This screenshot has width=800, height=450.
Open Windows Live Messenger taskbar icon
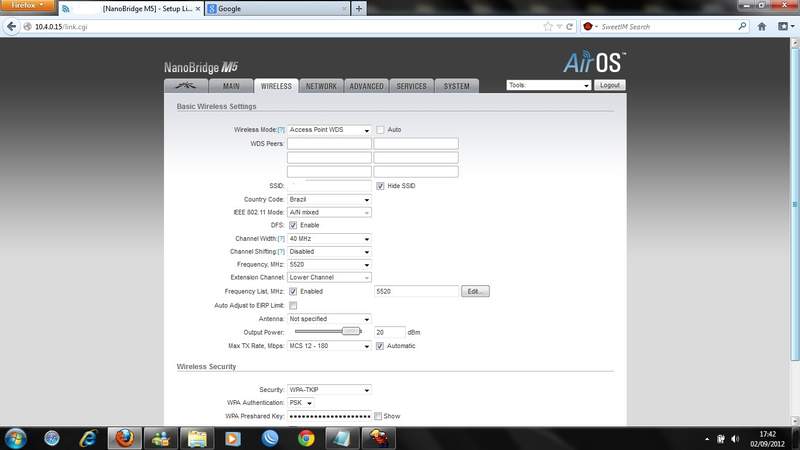point(160,438)
